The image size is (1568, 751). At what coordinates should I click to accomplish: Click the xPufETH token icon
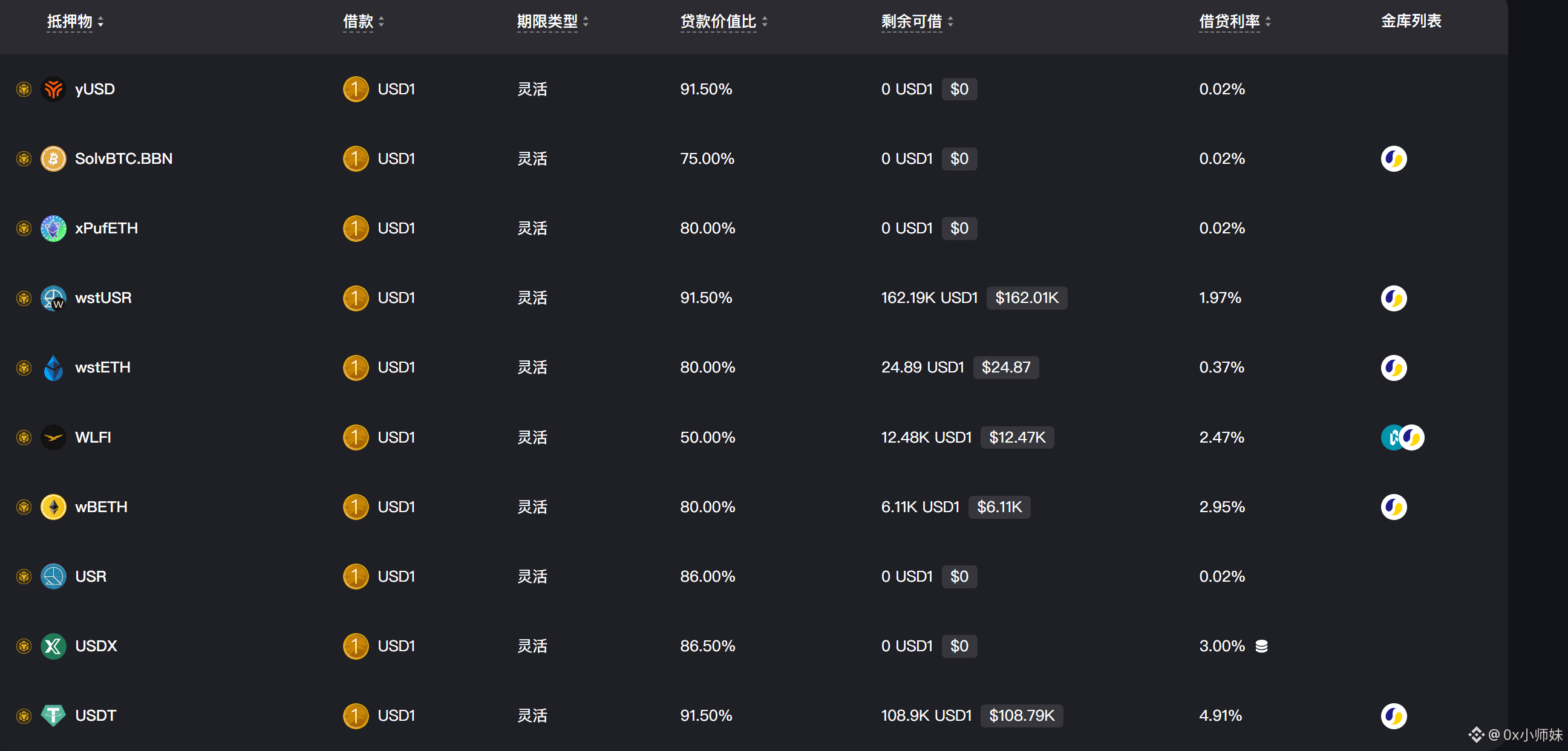54,228
